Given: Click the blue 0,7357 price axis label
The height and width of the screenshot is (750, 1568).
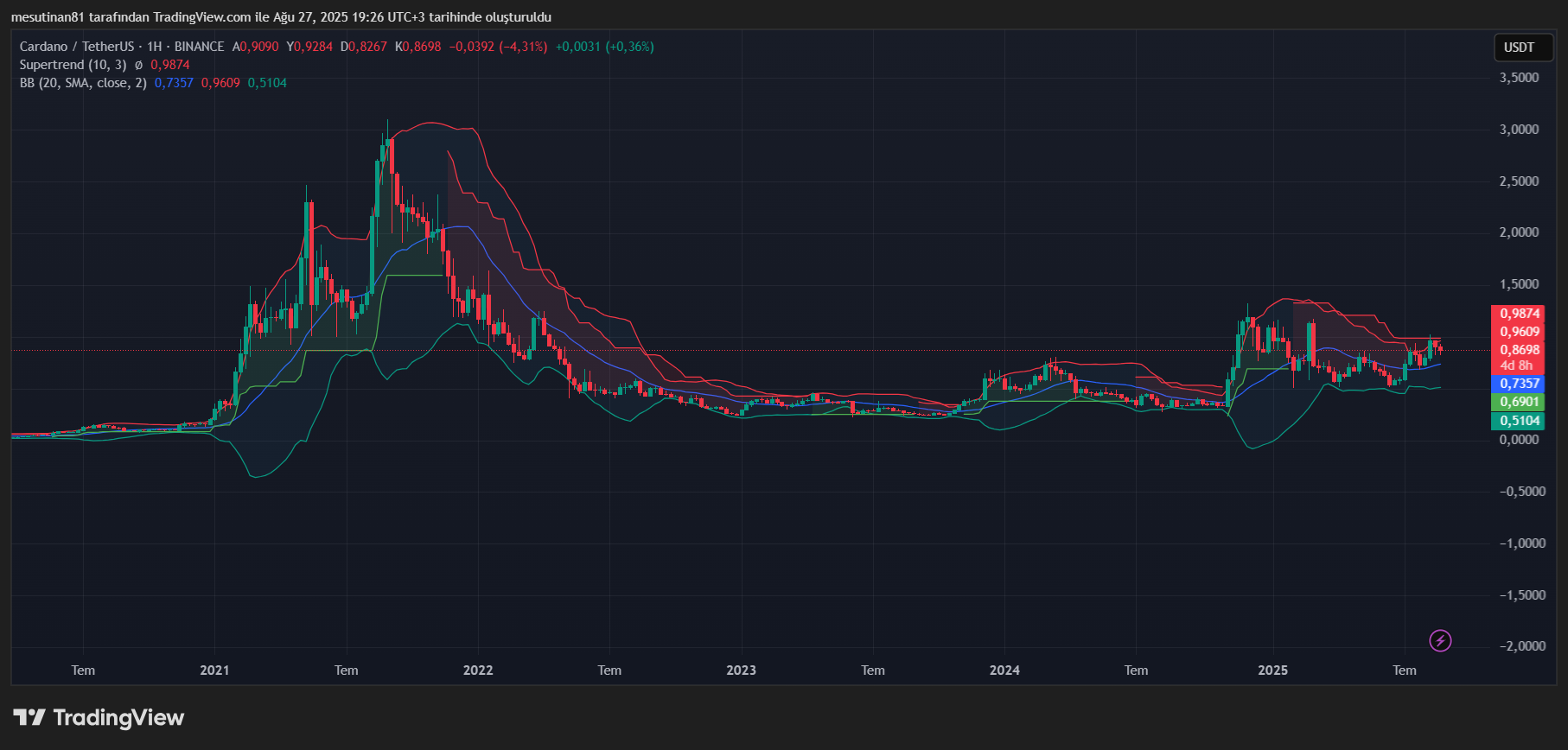Looking at the screenshot, I should pos(1519,384).
